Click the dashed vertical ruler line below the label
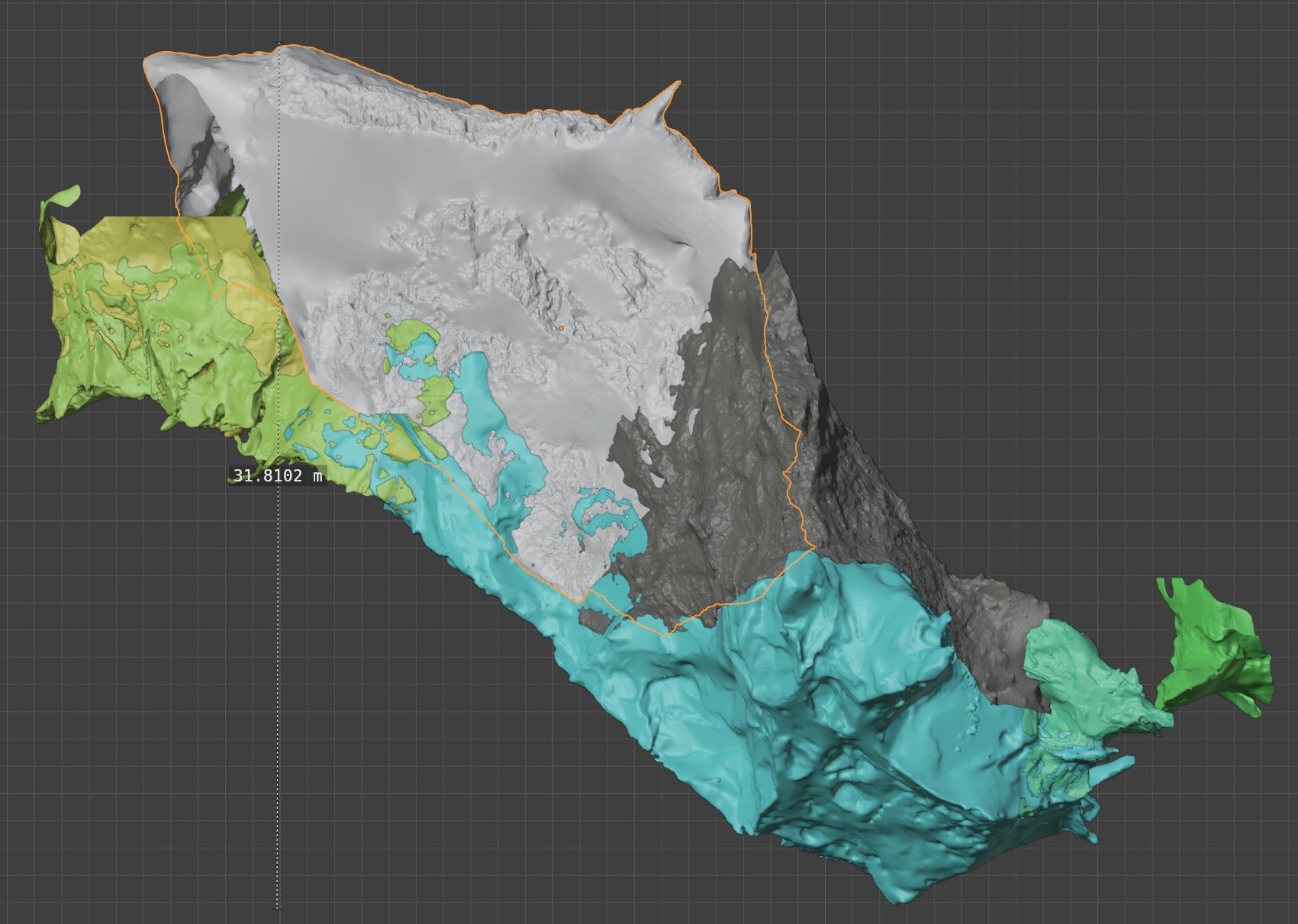Viewport: 1298px width, 924px height. pos(278,687)
